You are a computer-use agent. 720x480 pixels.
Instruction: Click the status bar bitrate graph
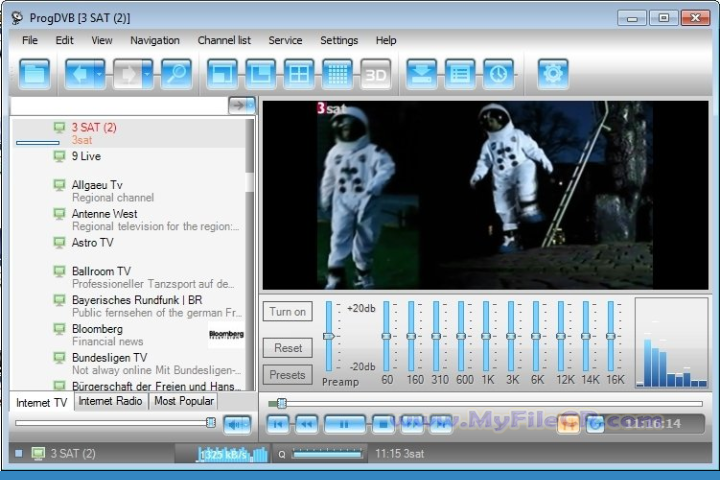[x=232, y=454]
